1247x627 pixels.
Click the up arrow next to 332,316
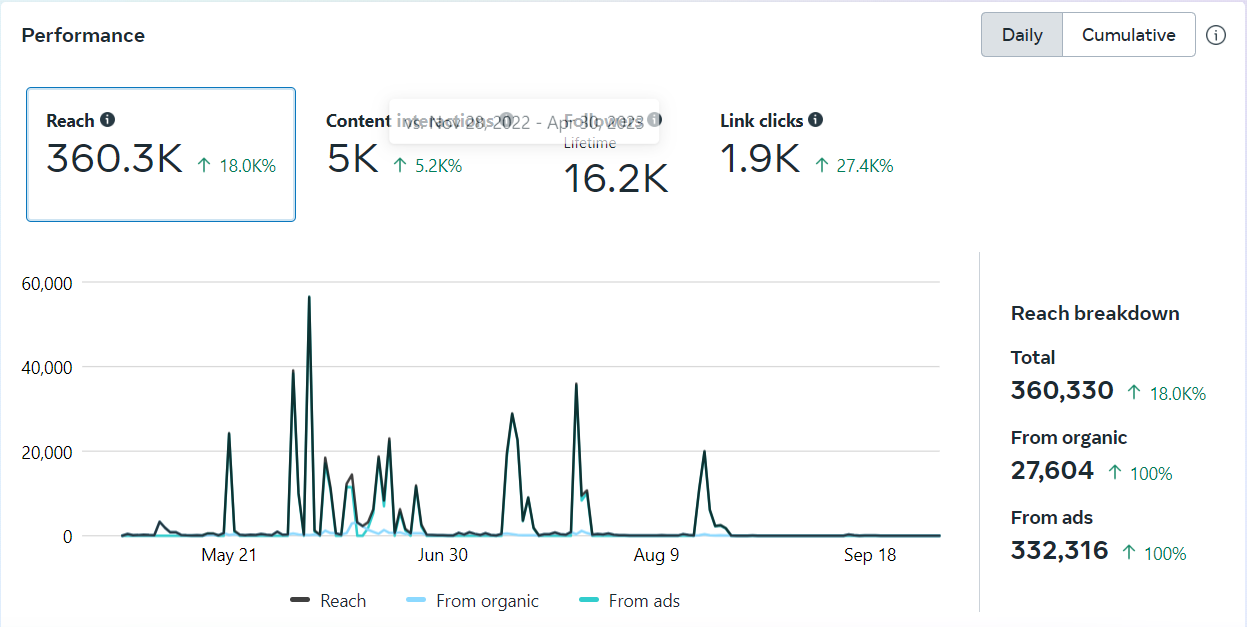[x=1129, y=553]
